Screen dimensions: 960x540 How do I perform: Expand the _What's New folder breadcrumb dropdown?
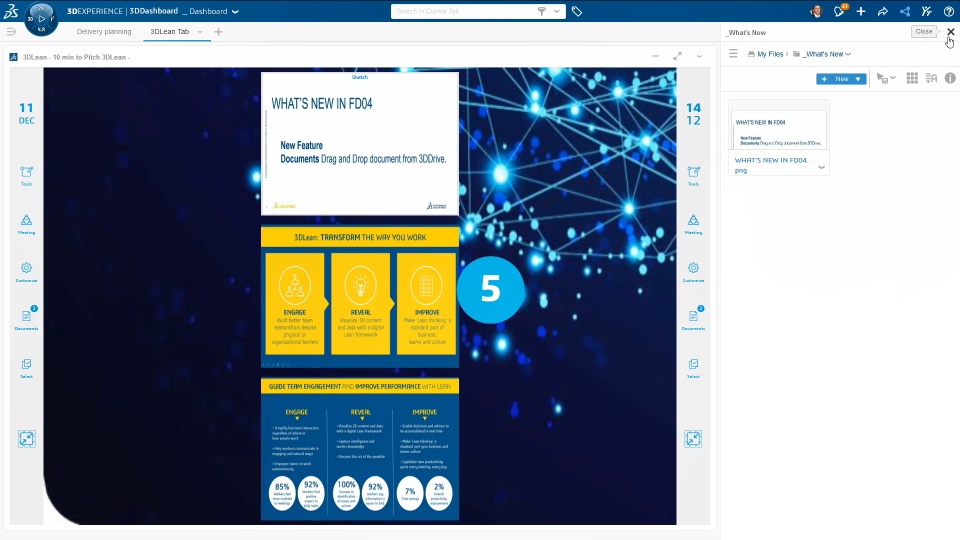click(x=849, y=54)
